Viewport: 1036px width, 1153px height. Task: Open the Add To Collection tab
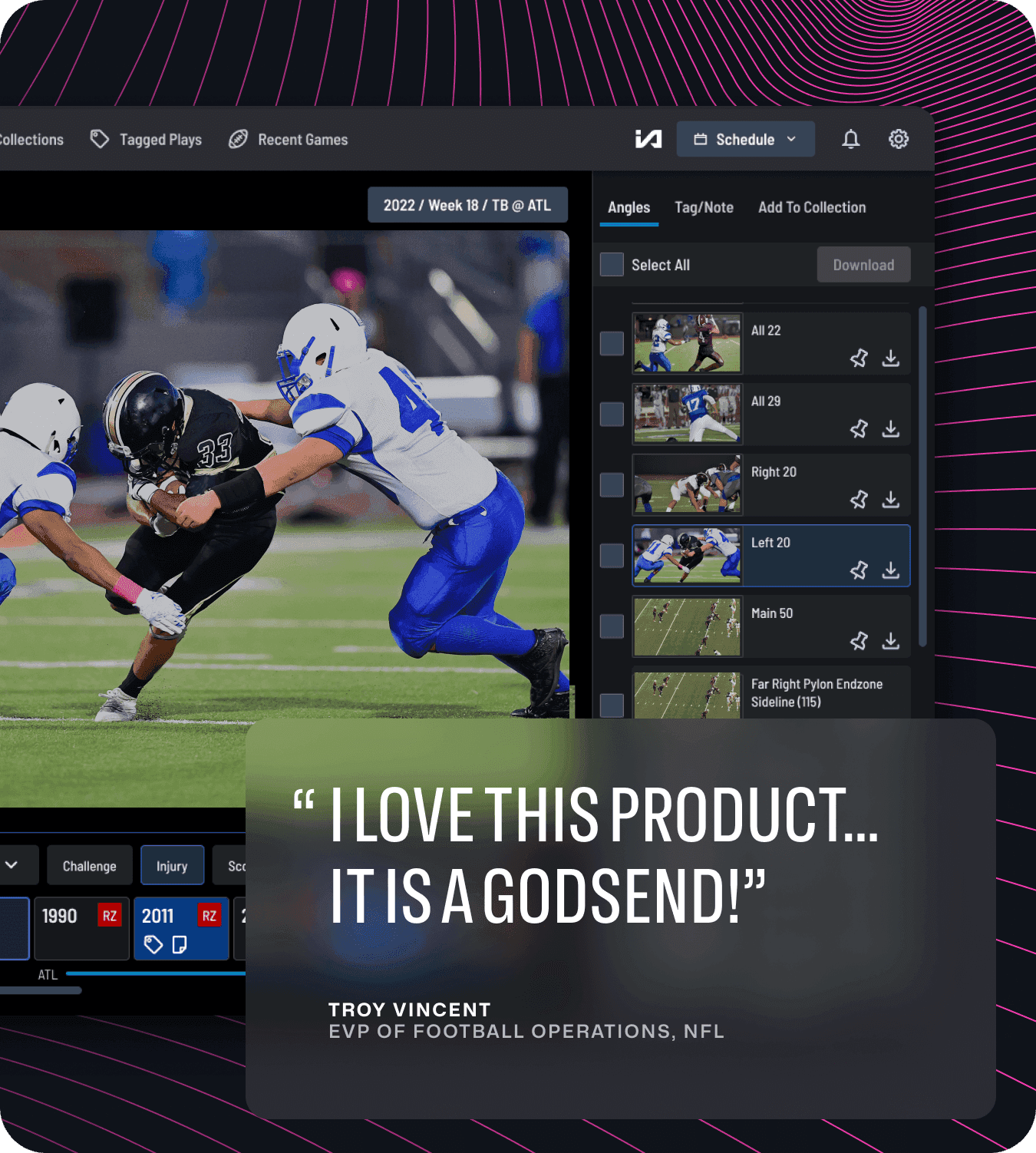click(x=812, y=207)
